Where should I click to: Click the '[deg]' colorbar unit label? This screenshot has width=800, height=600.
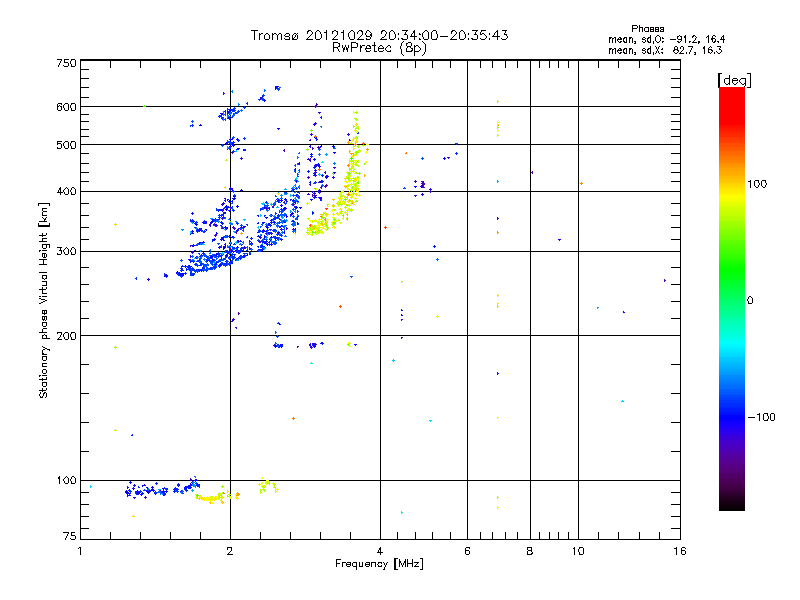[734, 80]
